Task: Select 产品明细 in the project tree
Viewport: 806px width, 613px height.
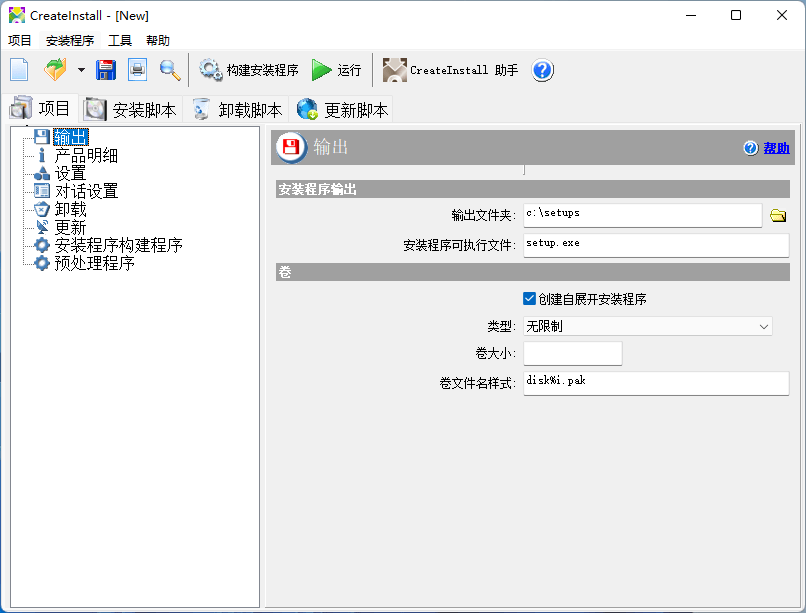Action: (x=86, y=155)
